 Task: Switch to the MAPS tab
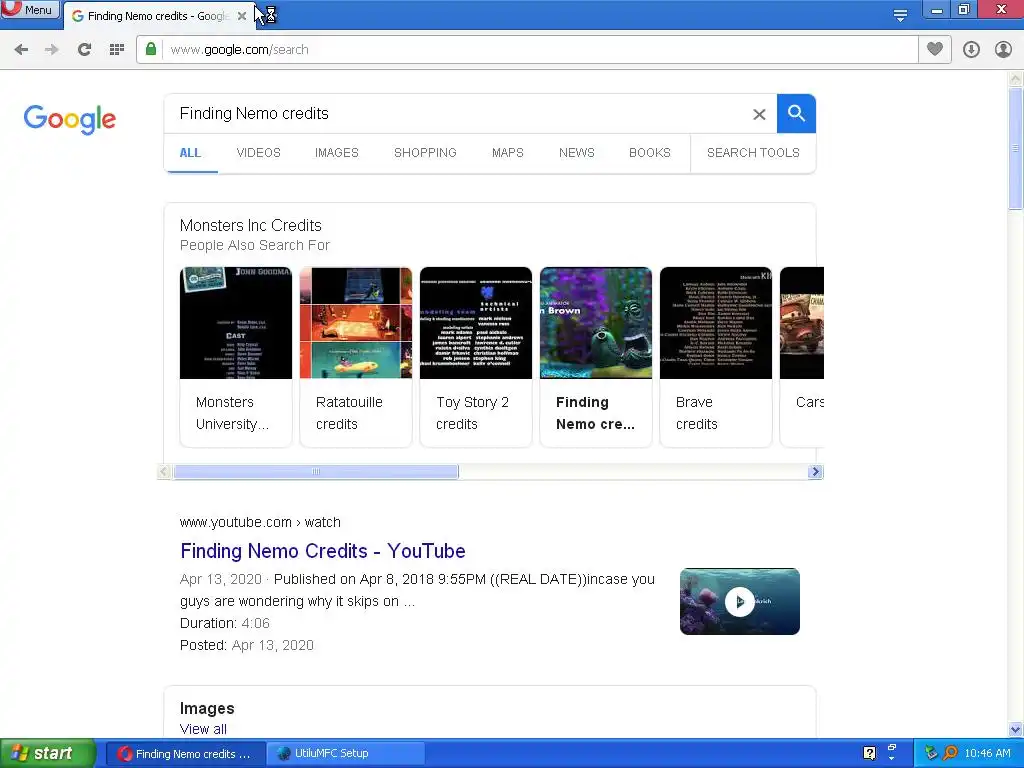507,153
